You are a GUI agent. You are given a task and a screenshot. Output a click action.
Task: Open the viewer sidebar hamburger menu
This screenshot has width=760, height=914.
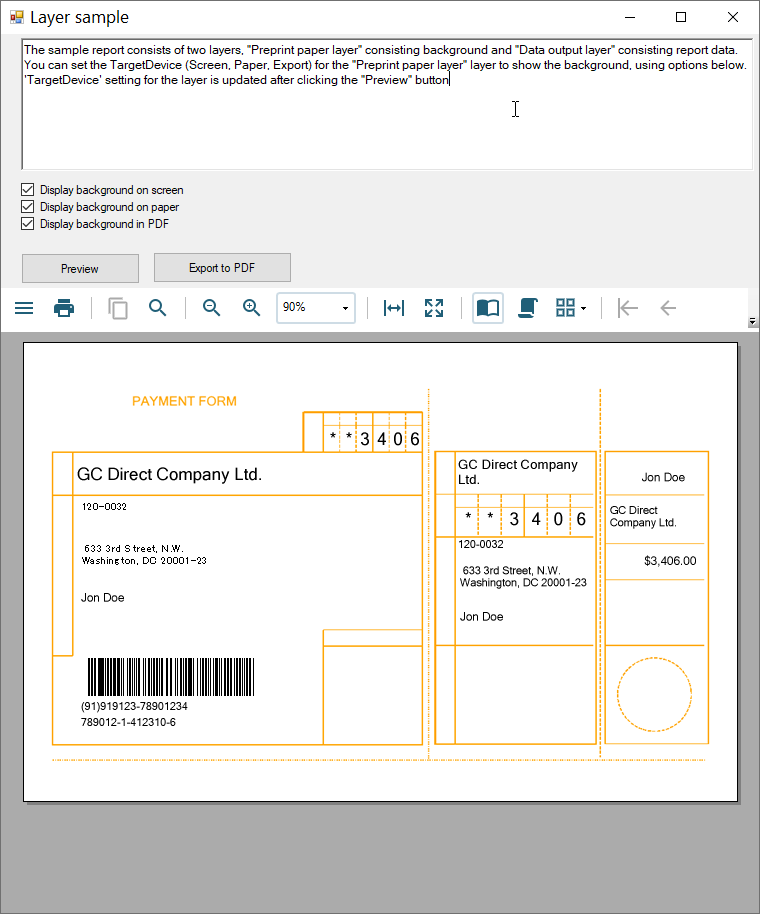coord(24,308)
